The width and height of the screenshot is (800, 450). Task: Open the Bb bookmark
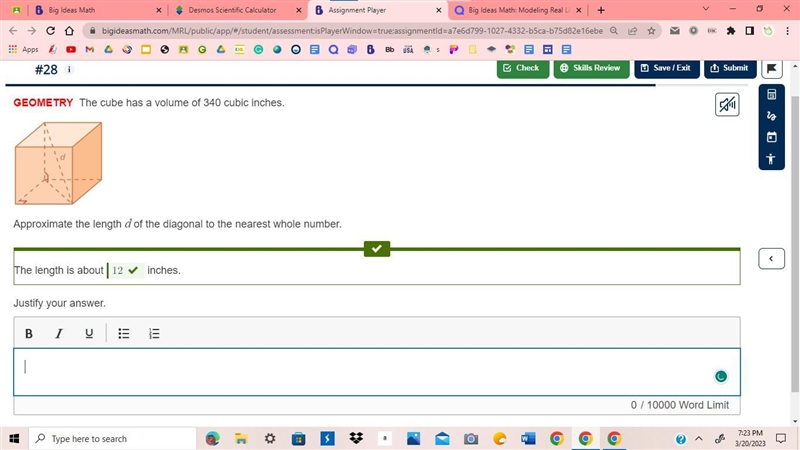(x=389, y=49)
